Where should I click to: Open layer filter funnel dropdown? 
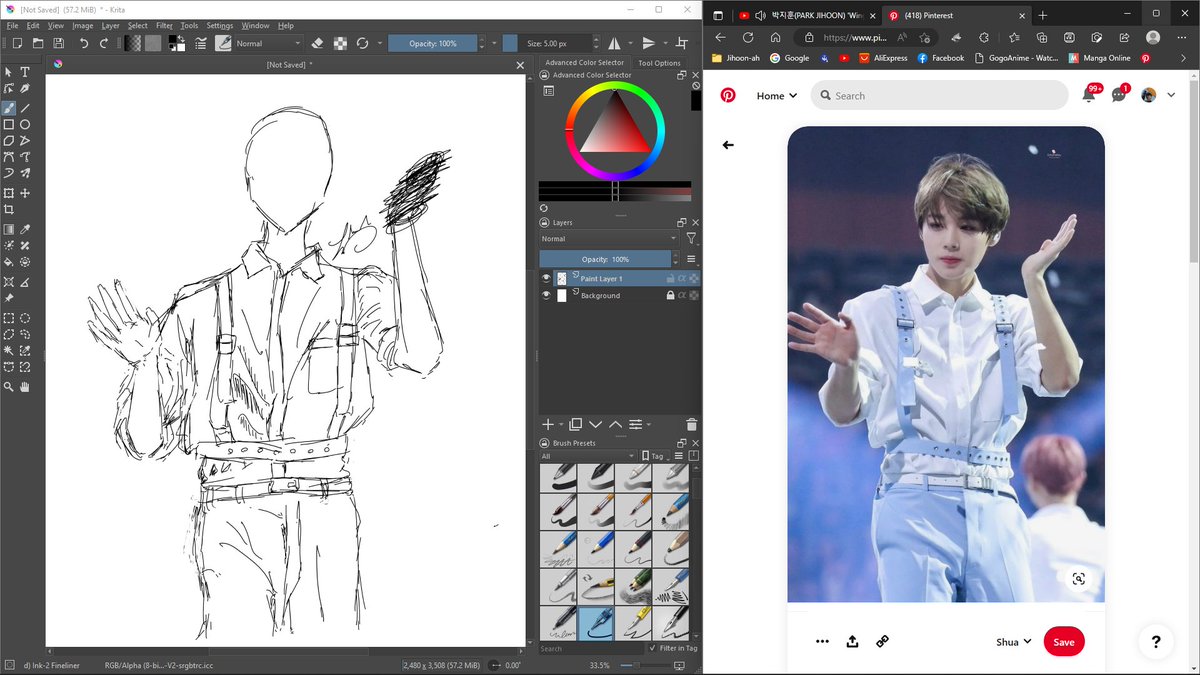(x=691, y=239)
